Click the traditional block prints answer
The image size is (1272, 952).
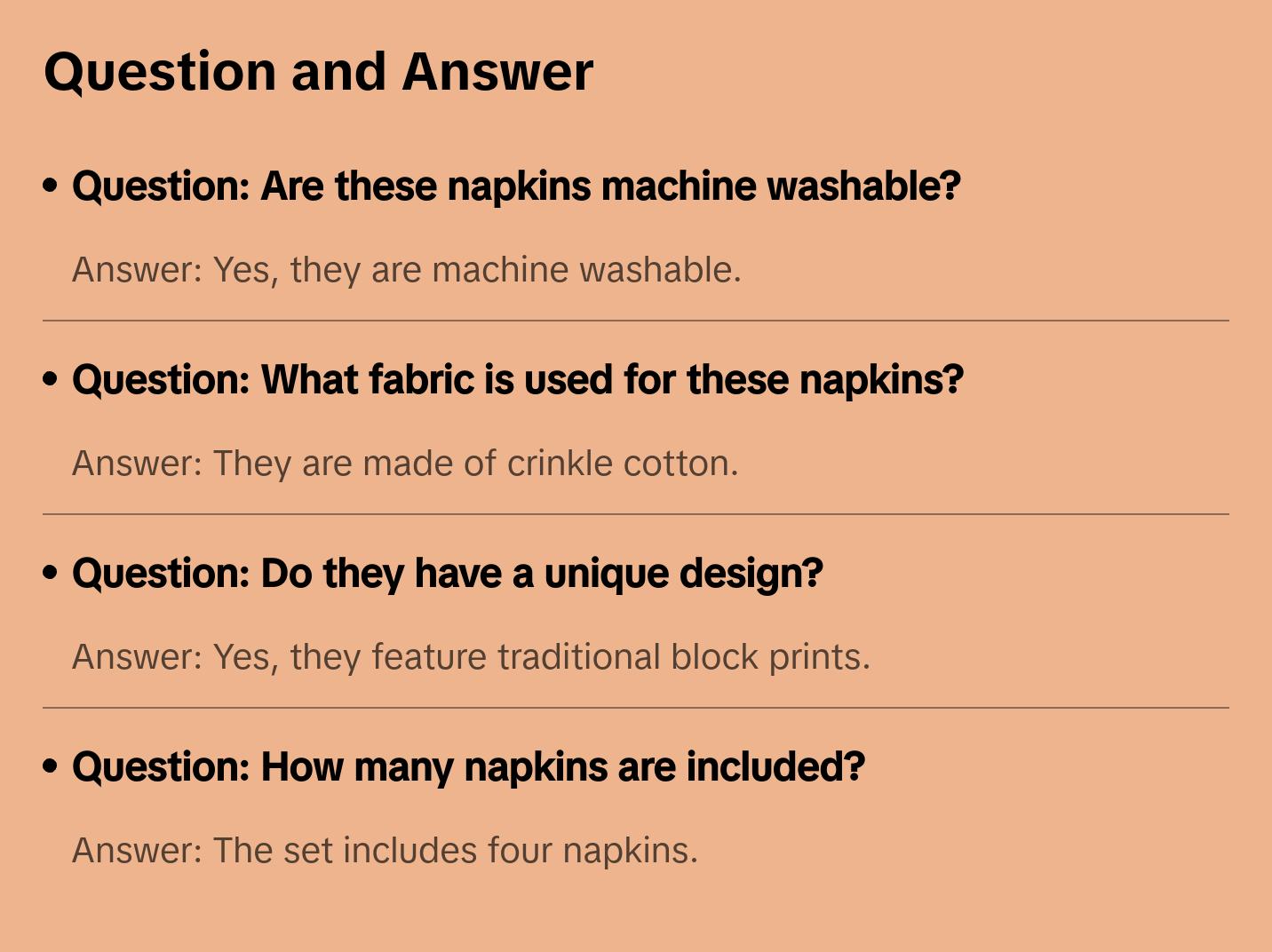click(471, 657)
